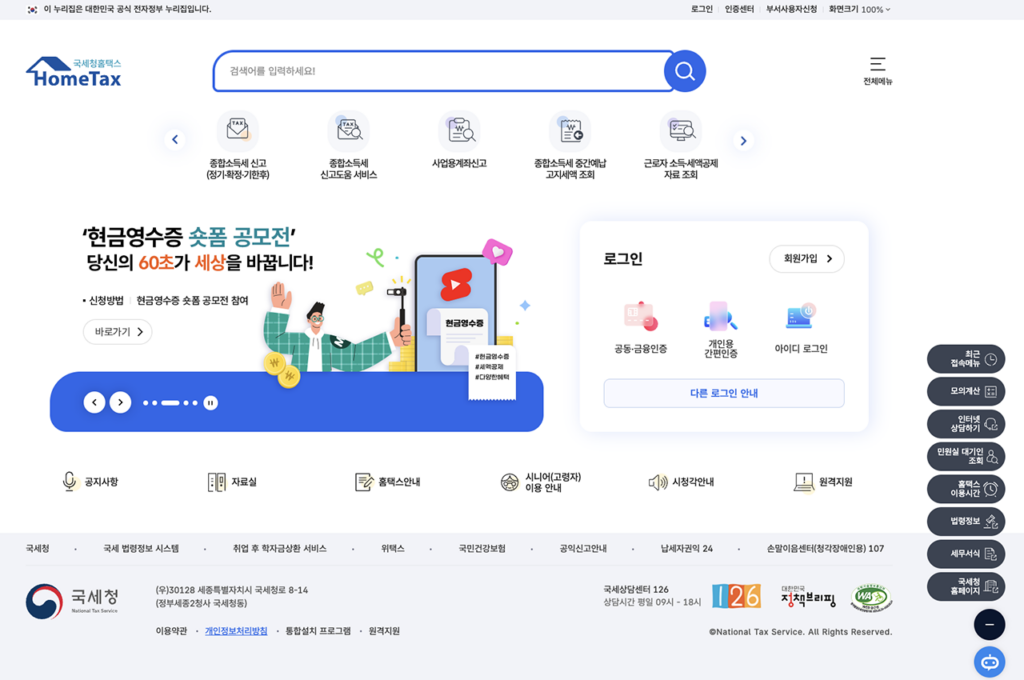
Task: Open 통합설치 프로그램 link
Action: click(318, 631)
